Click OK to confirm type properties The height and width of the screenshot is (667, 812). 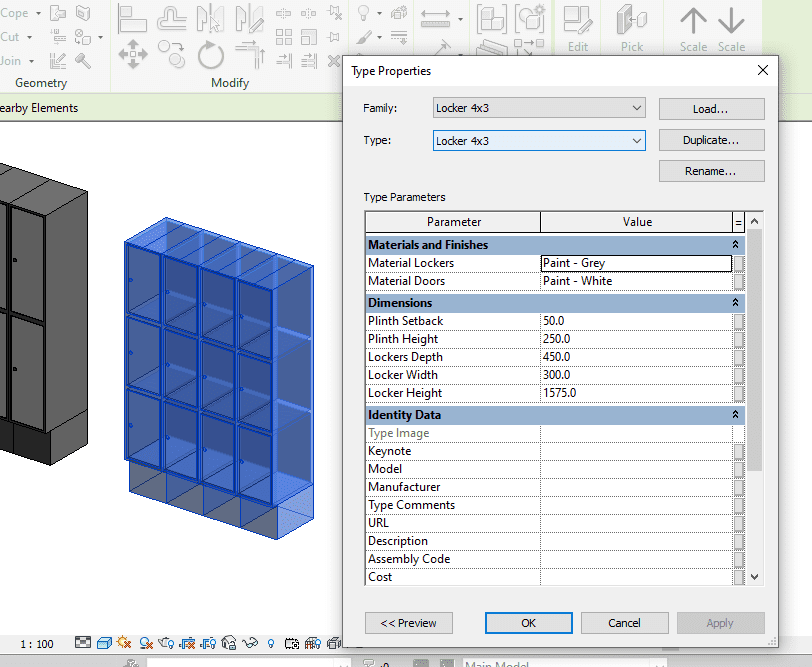528,623
